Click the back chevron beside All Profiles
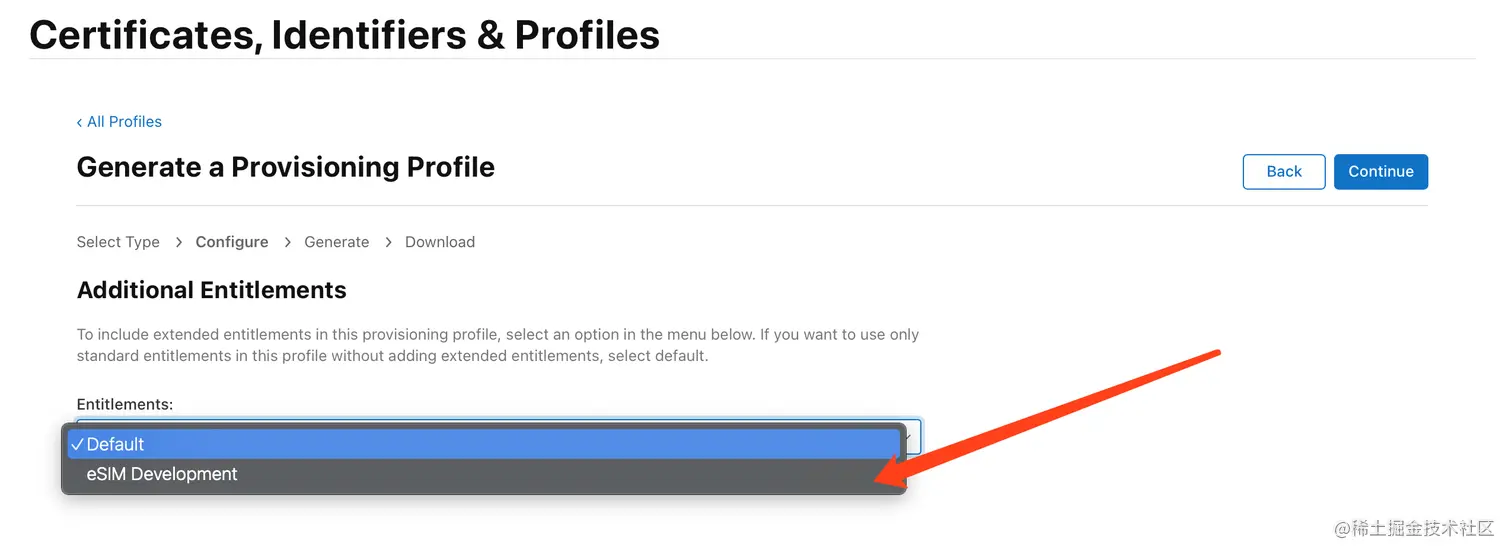This screenshot has height=556, width=1512. coord(79,122)
